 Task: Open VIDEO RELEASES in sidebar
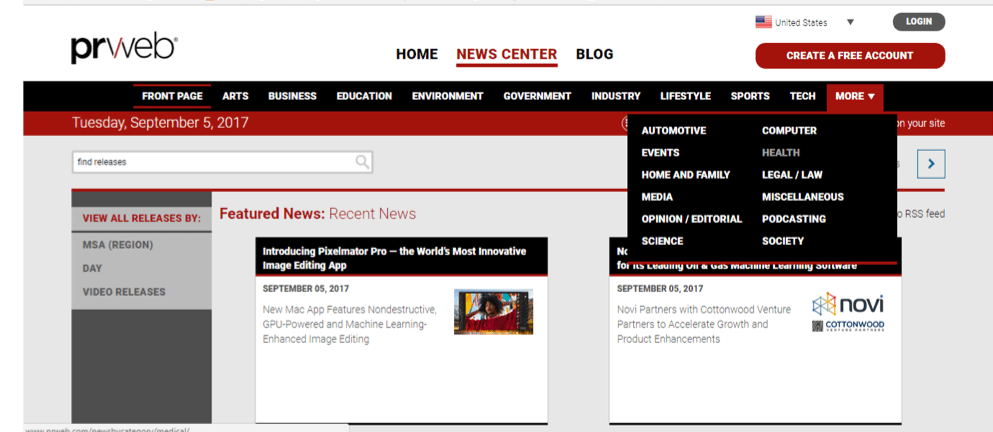[x=124, y=292]
